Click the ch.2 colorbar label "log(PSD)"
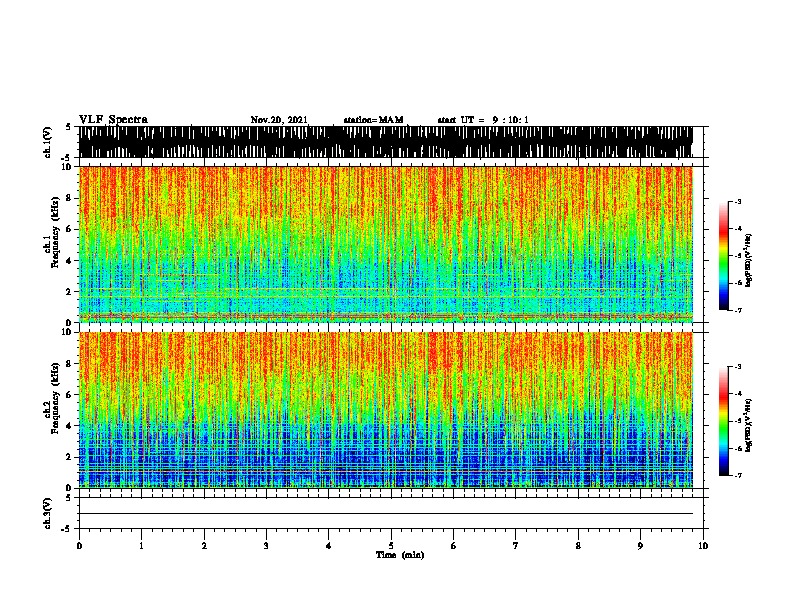 tap(749, 425)
